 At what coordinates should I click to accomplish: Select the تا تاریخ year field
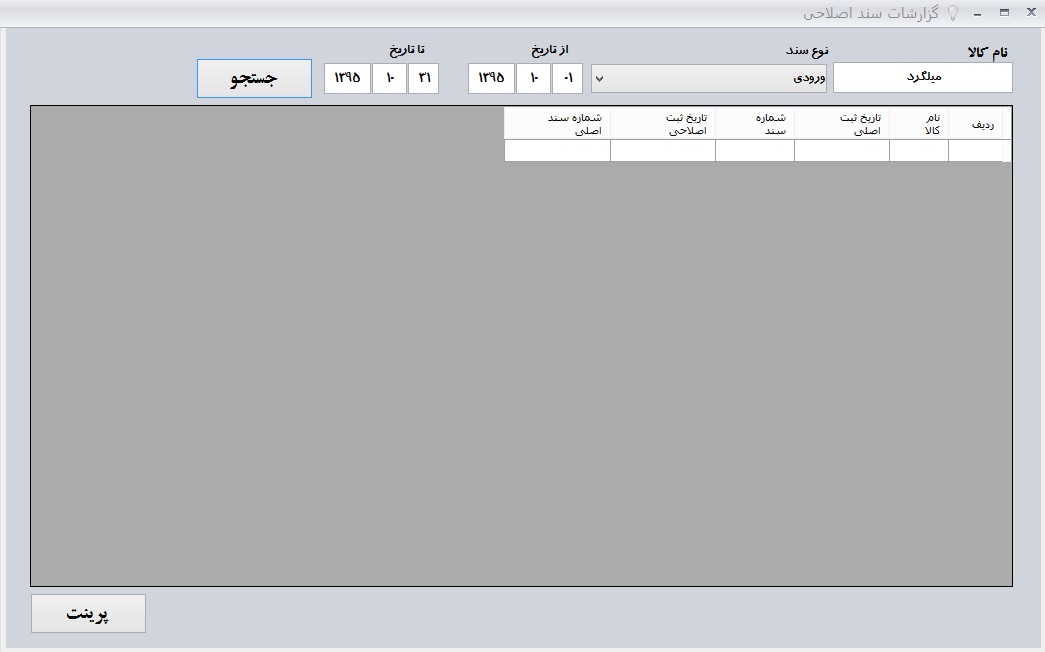tap(347, 79)
